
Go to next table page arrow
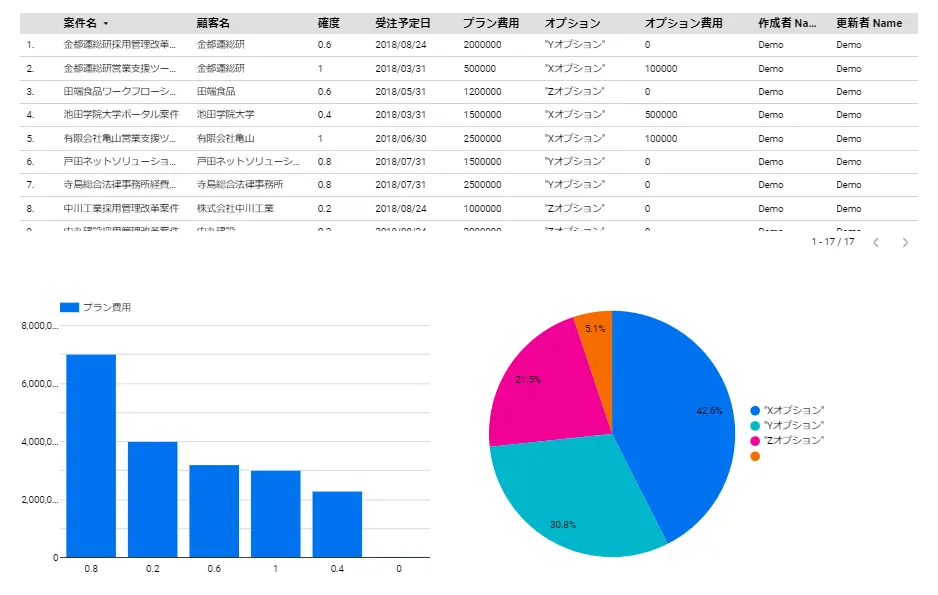tap(905, 242)
